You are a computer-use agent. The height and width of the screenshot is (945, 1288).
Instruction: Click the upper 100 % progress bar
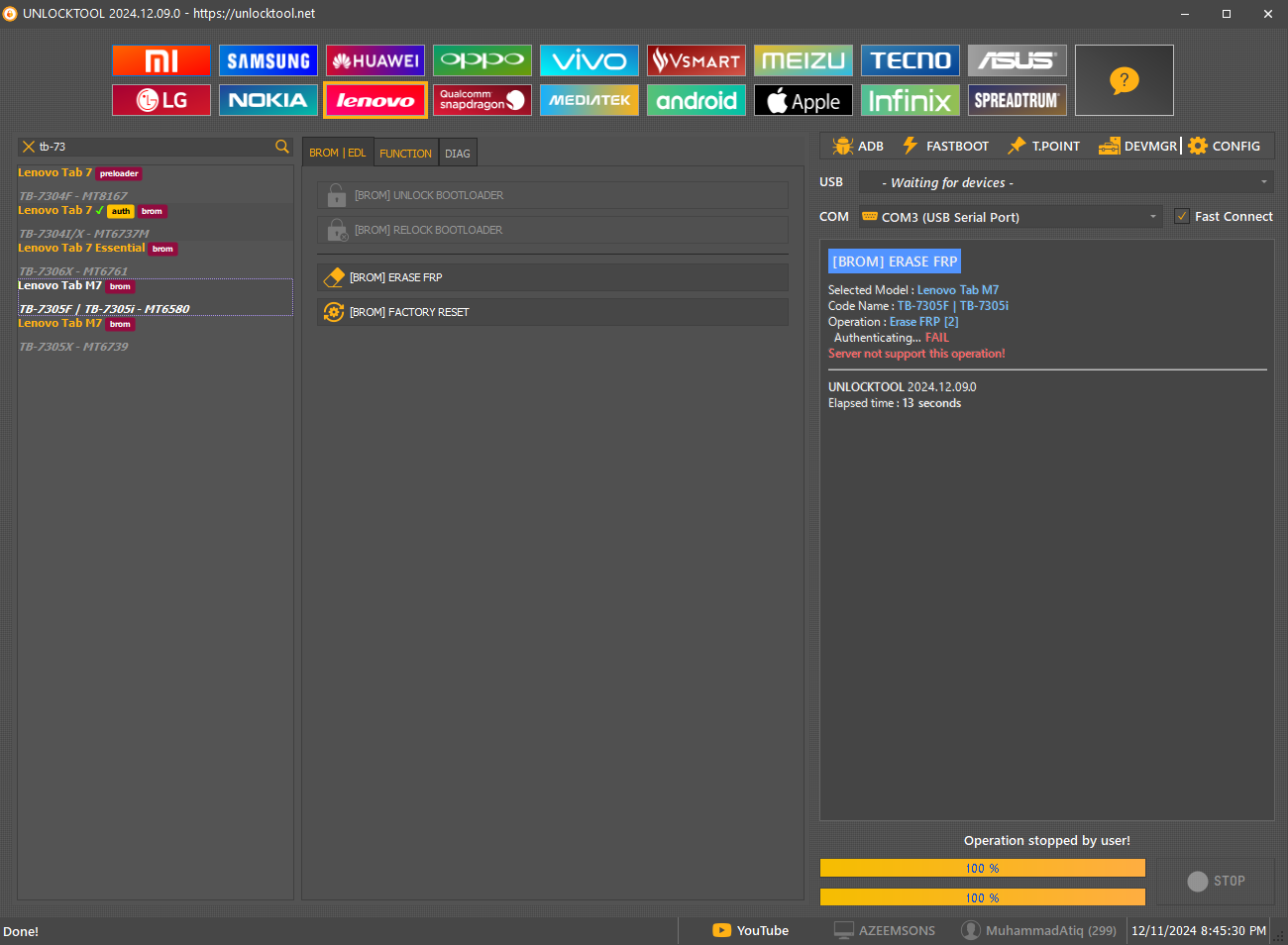point(983,868)
